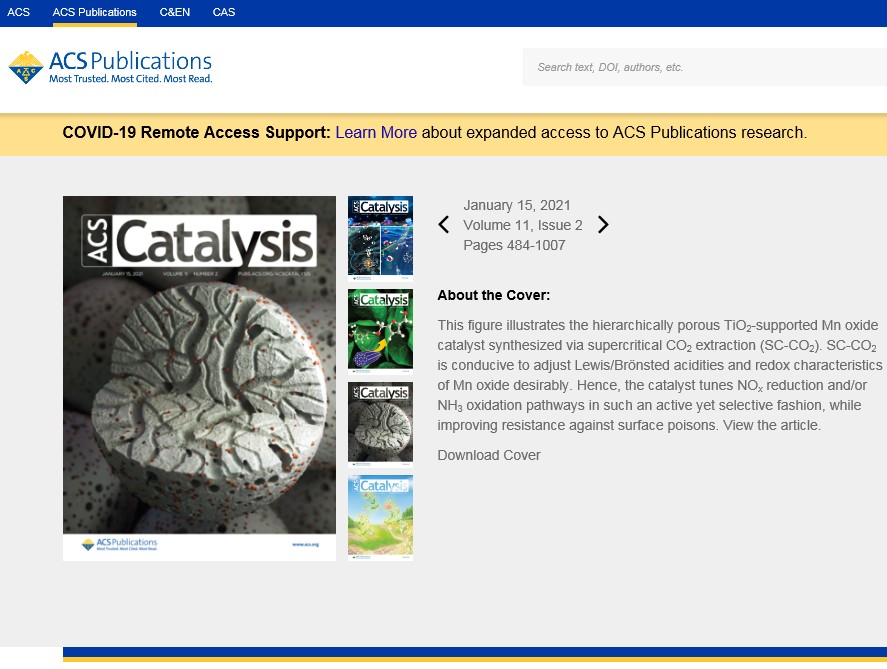The width and height of the screenshot is (887, 669).
Task: Click the bottom green landscape cover thumbnail
Action: 380,517
